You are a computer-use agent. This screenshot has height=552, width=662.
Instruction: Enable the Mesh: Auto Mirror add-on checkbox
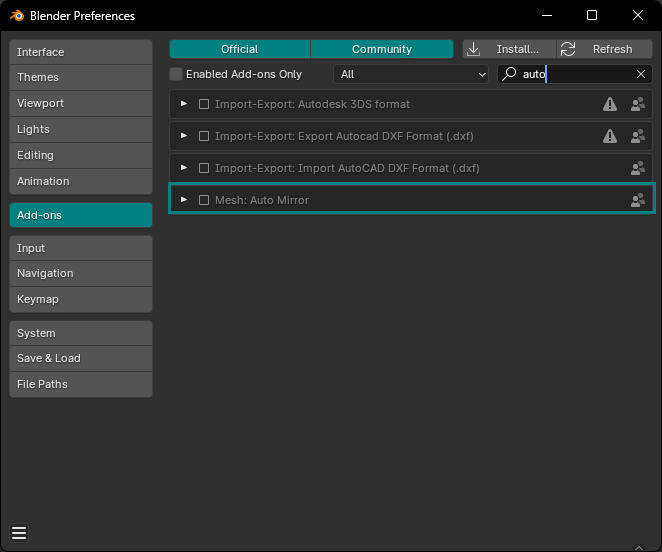(204, 200)
